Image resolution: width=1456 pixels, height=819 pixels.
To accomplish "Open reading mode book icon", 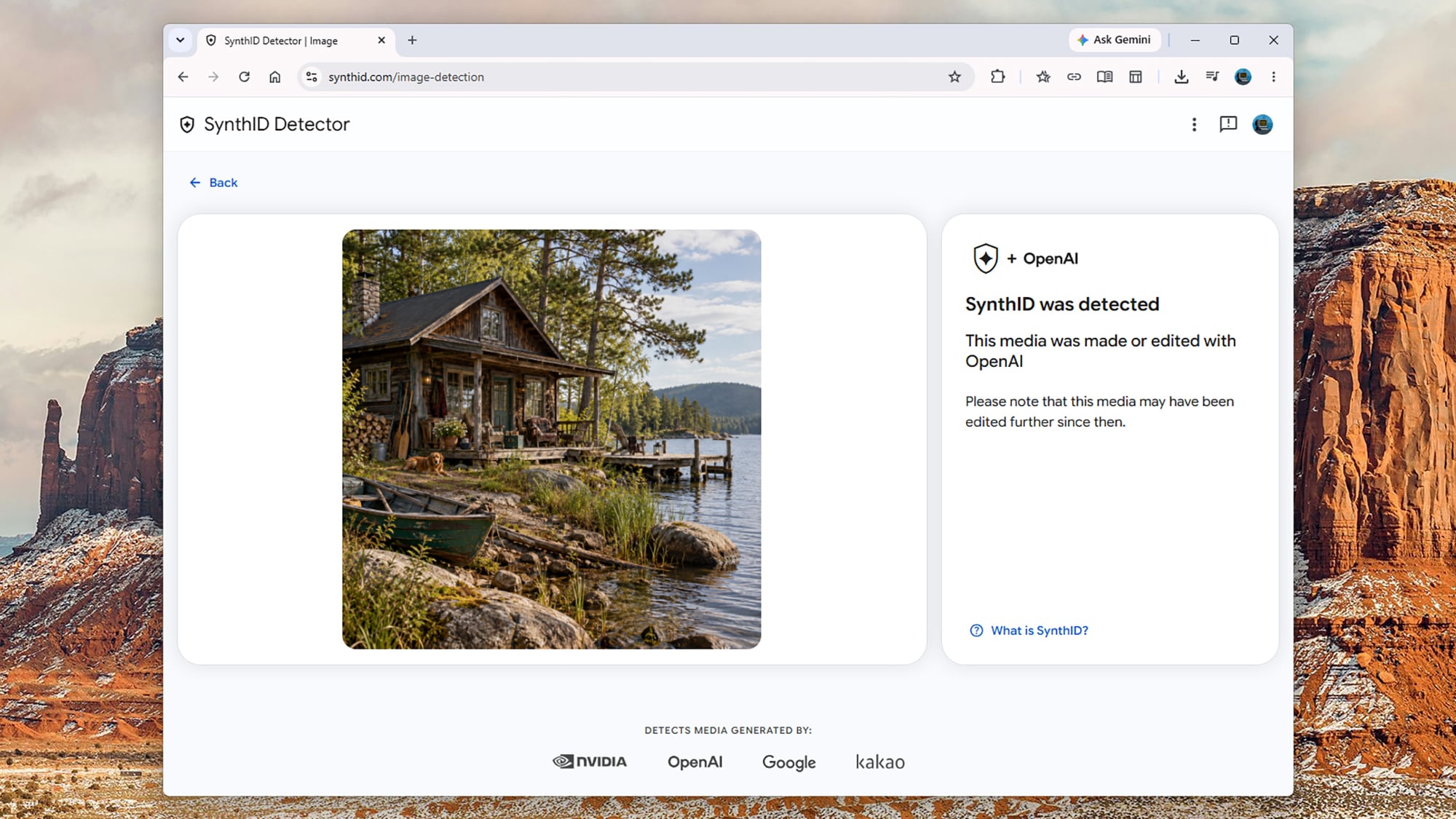I will pos(1104,76).
